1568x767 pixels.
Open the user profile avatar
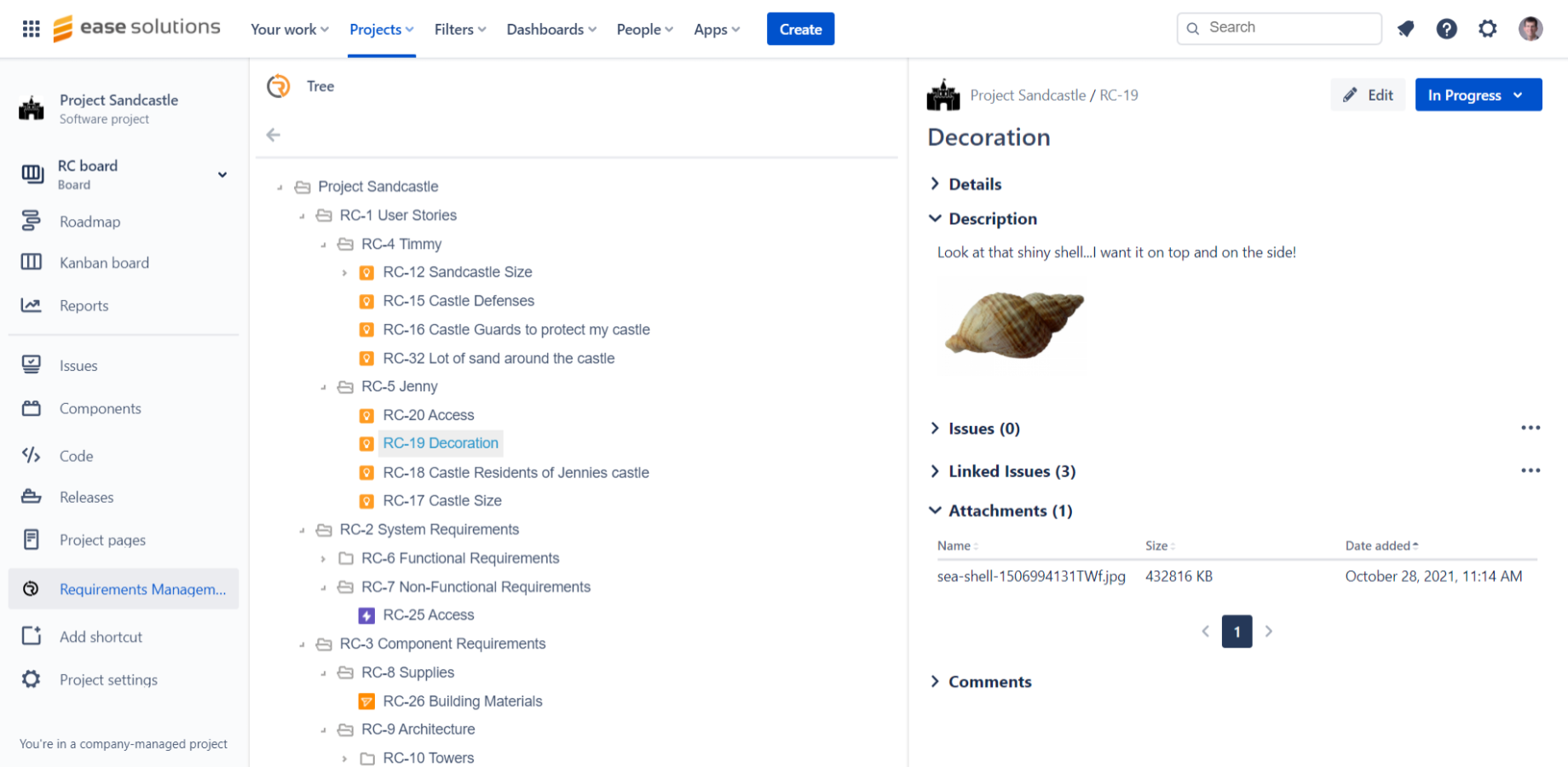tap(1531, 29)
